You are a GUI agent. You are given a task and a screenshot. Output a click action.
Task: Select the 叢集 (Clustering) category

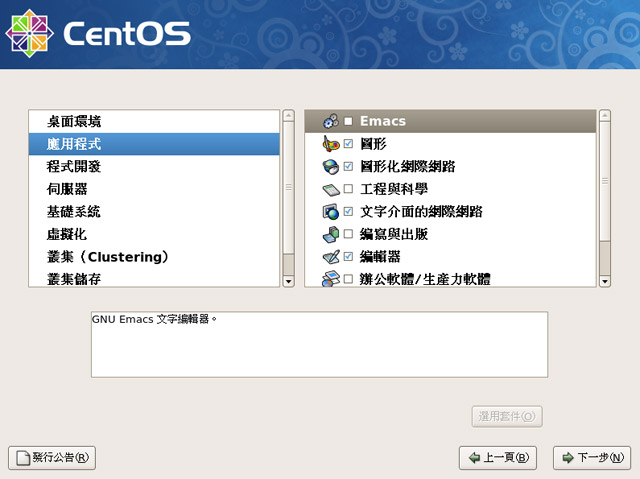[154, 257]
